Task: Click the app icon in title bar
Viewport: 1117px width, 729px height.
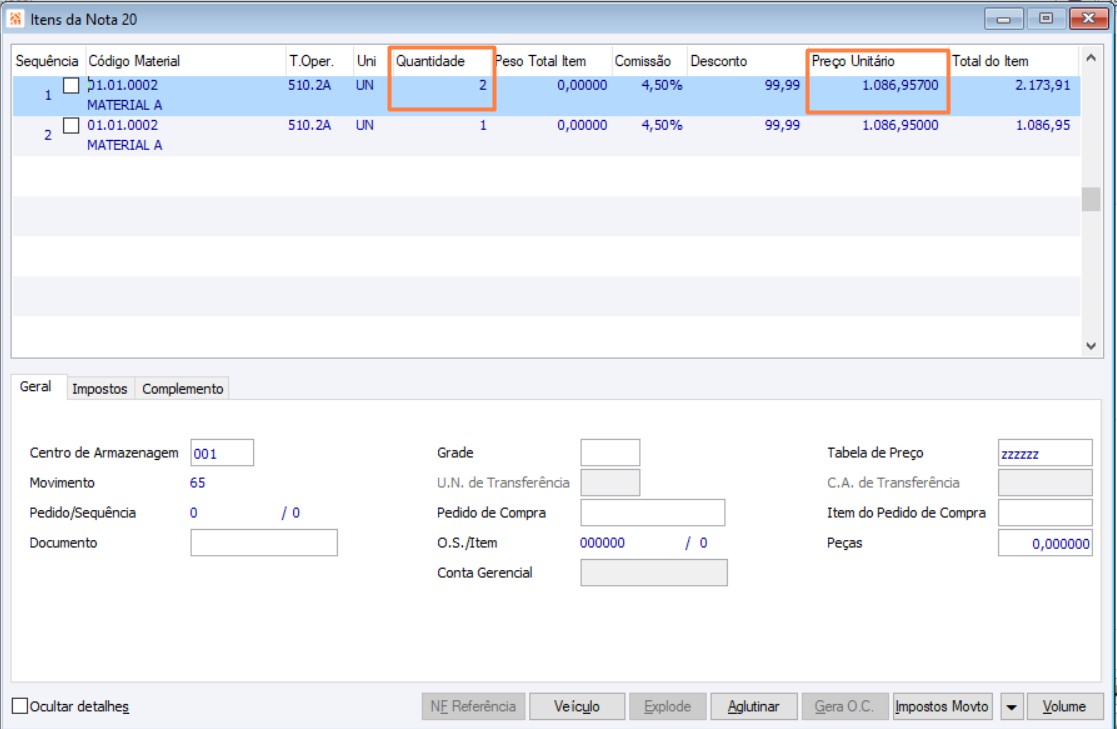Action: pos(15,19)
